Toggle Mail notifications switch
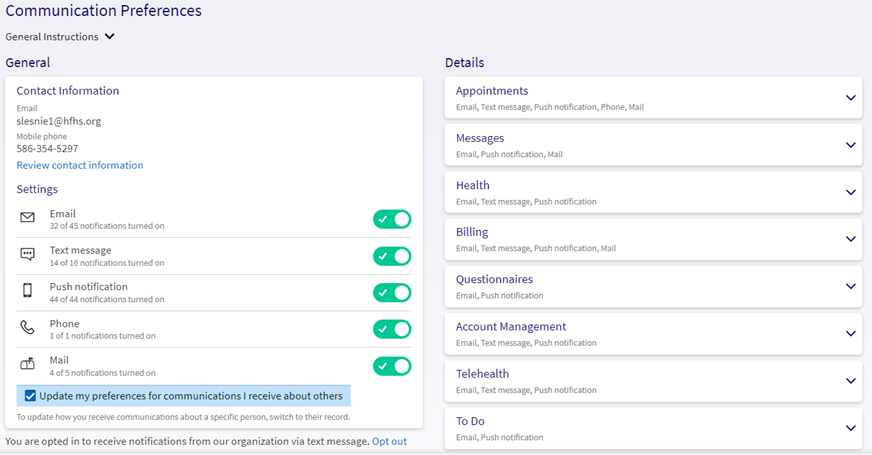 click(392, 366)
